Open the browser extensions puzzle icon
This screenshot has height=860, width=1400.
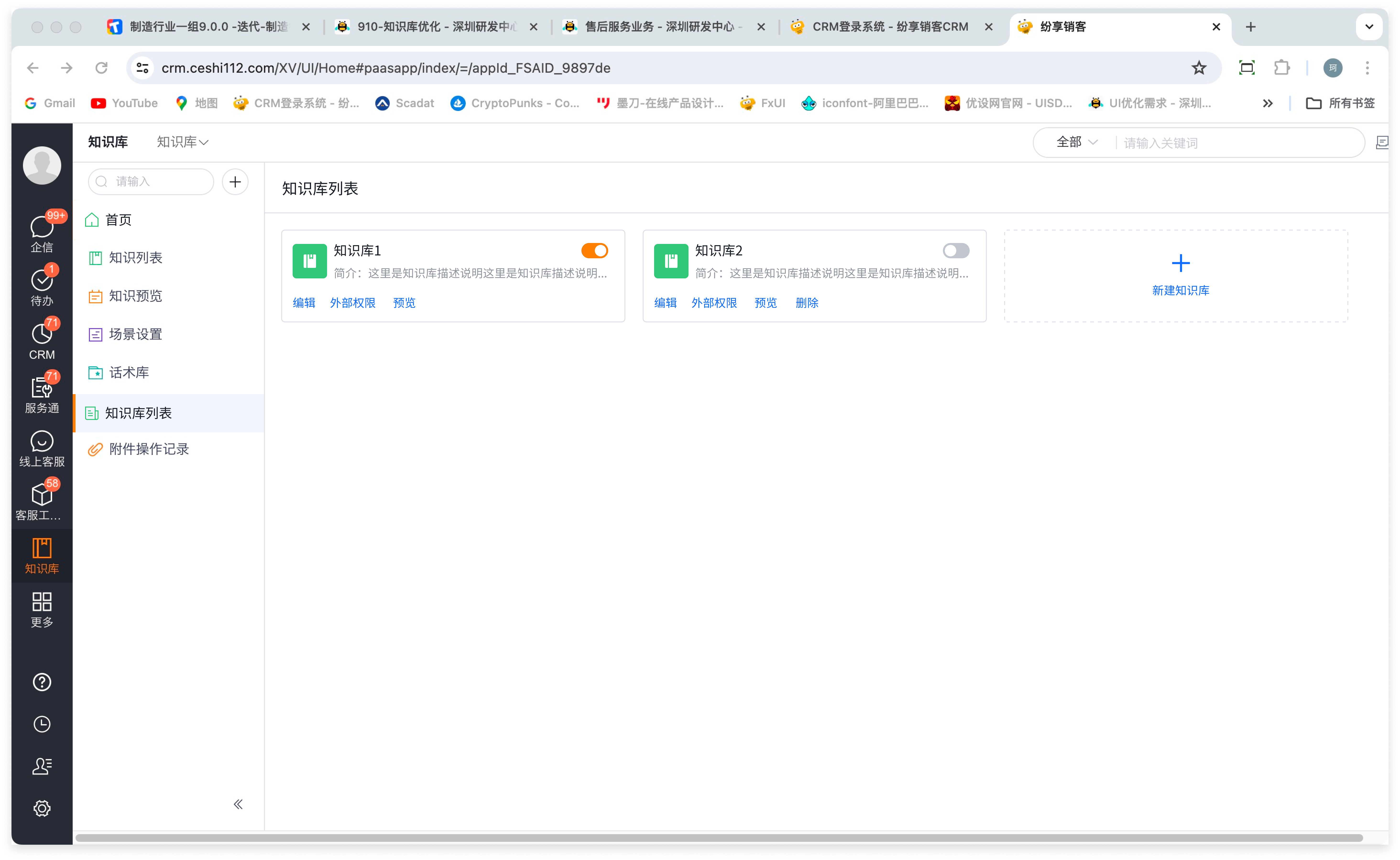[1282, 68]
